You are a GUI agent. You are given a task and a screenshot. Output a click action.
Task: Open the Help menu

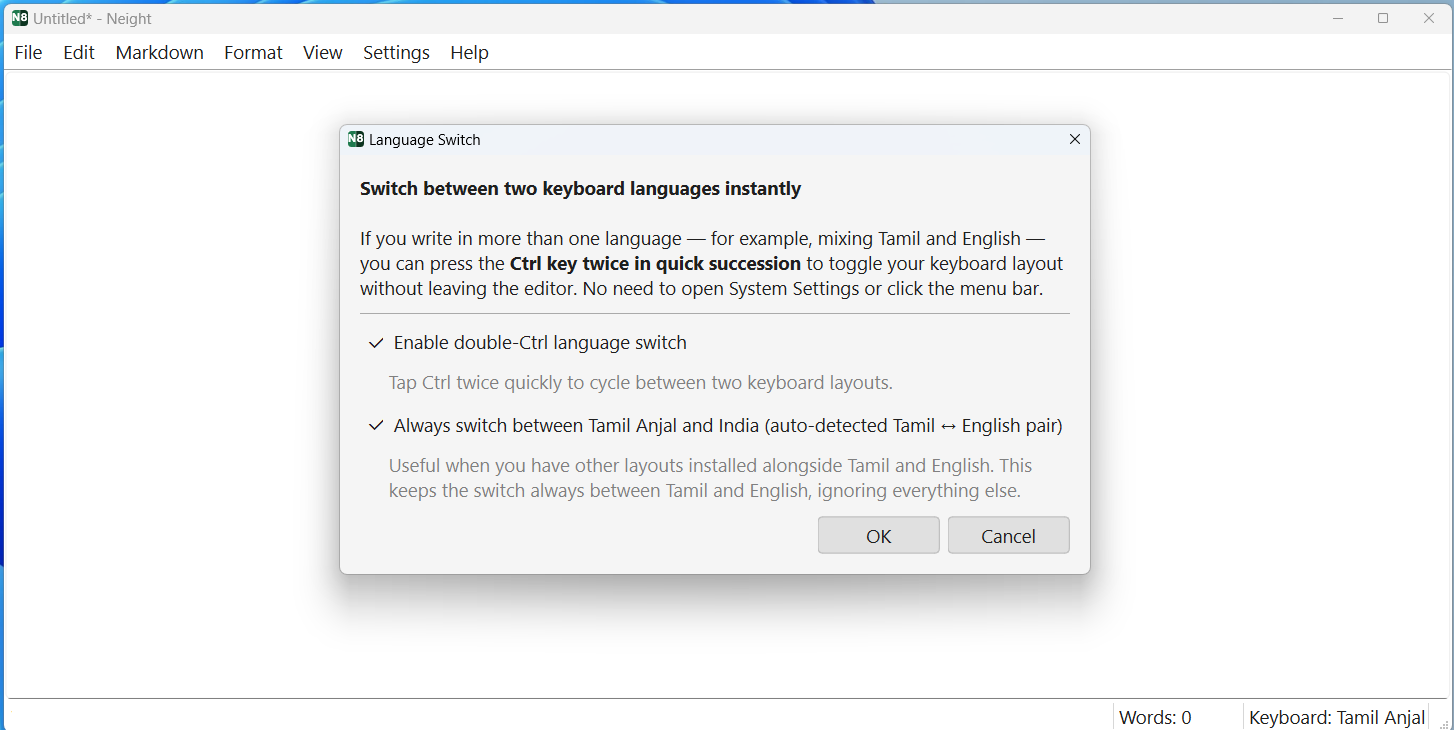(469, 53)
